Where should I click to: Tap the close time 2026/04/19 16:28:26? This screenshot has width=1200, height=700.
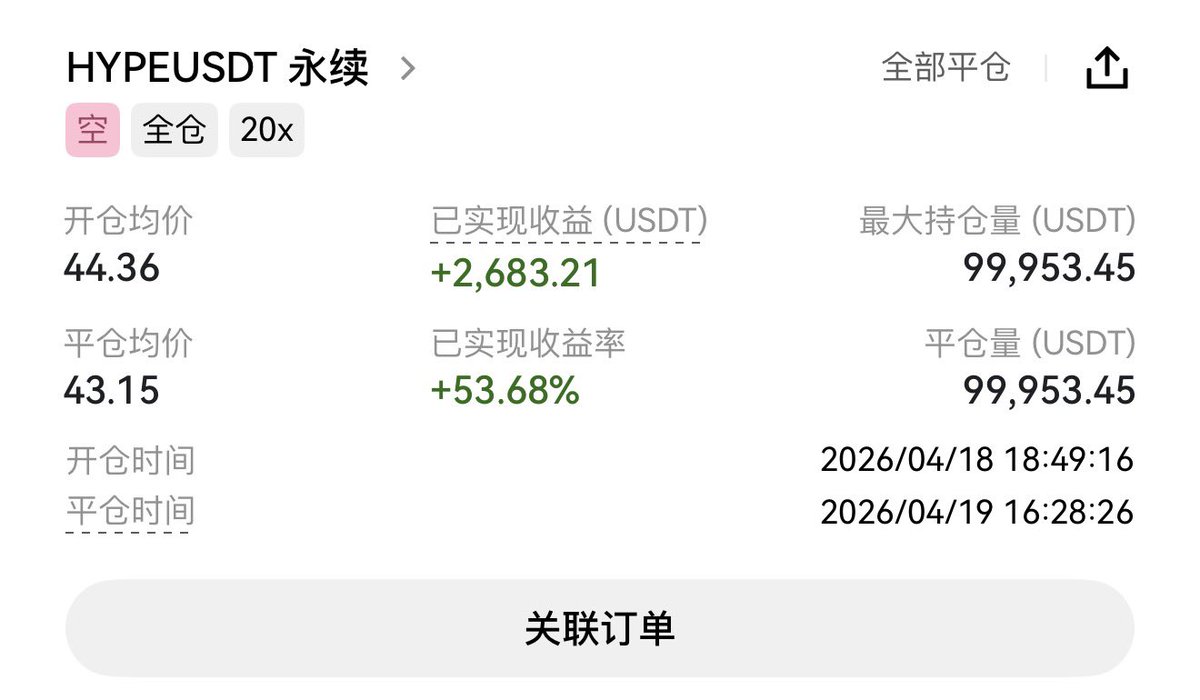[x=977, y=512]
